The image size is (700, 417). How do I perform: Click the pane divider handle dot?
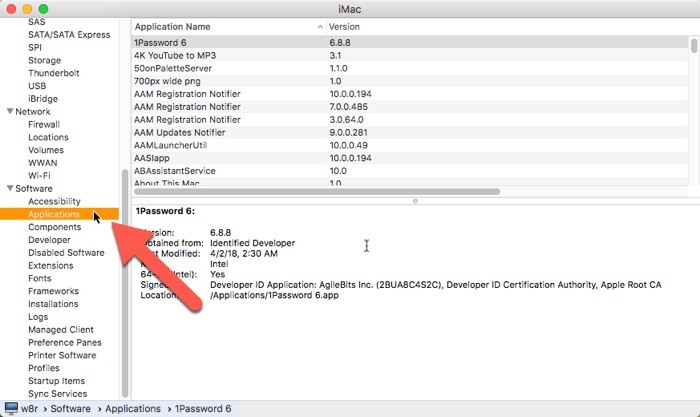pyautogui.click(x=415, y=201)
